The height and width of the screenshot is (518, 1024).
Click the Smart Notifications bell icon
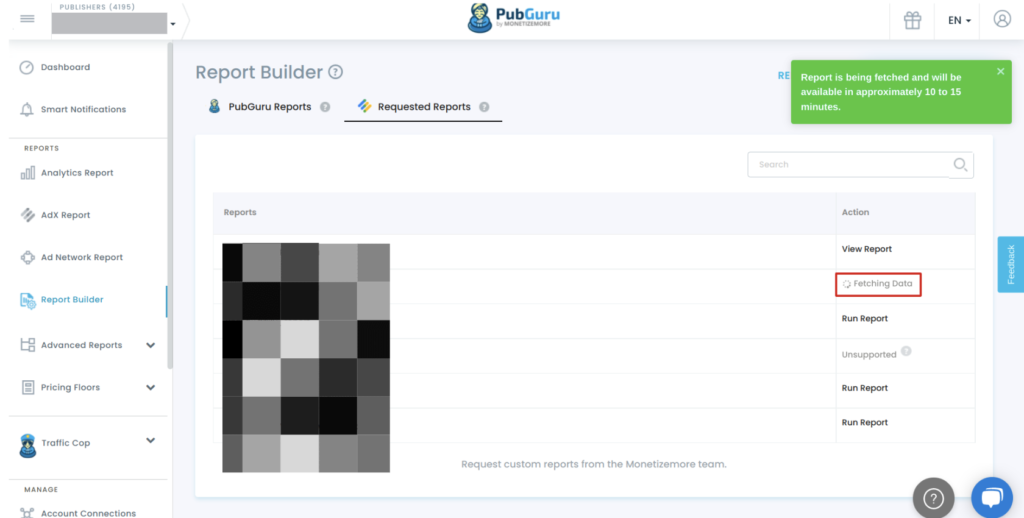(x=27, y=109)
